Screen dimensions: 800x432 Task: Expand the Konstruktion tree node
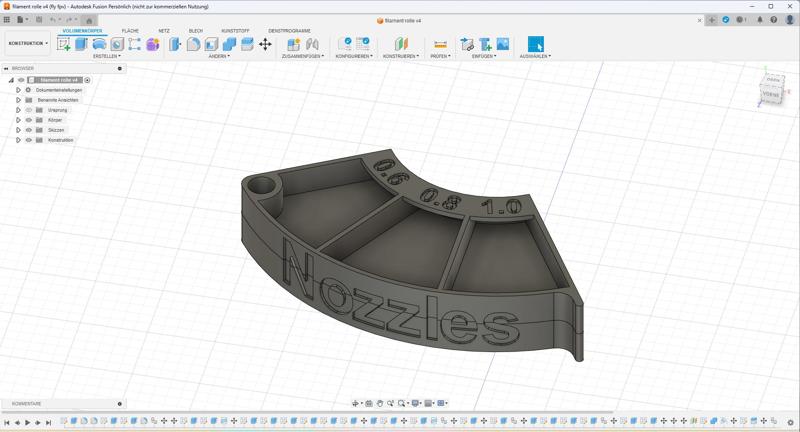click(18, 140)
